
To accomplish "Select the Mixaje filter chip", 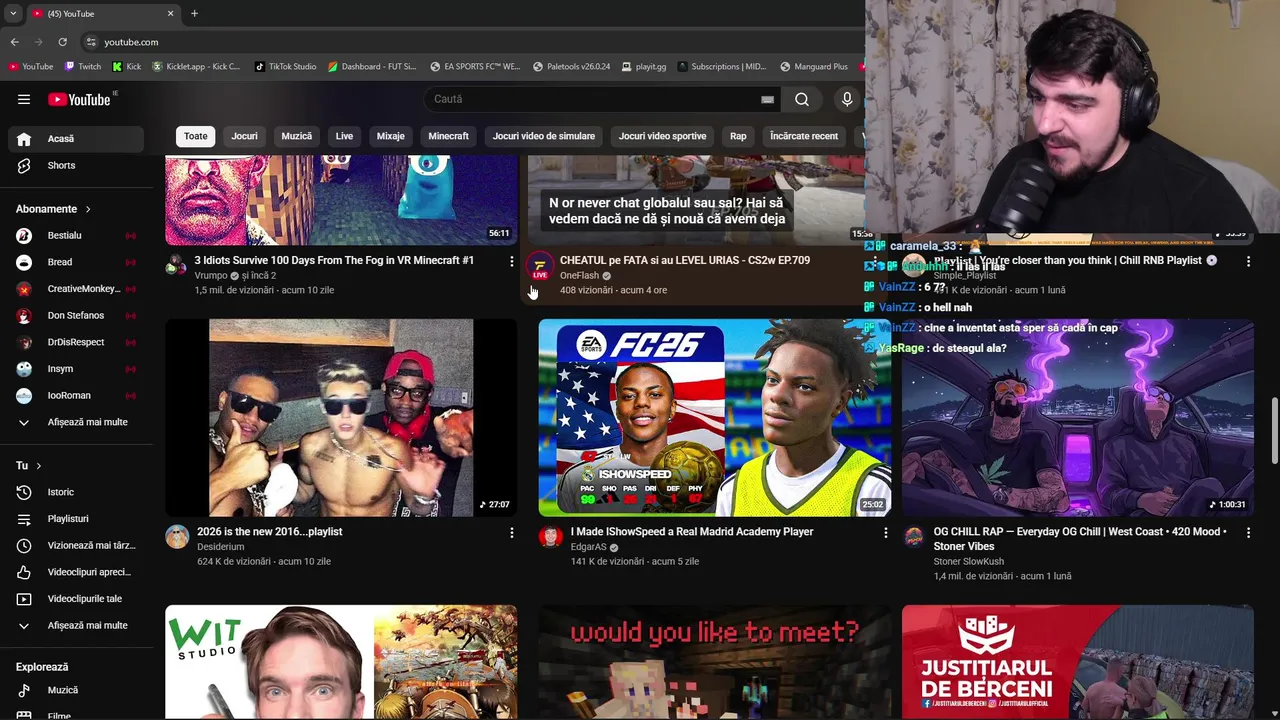I will point(391,136).
